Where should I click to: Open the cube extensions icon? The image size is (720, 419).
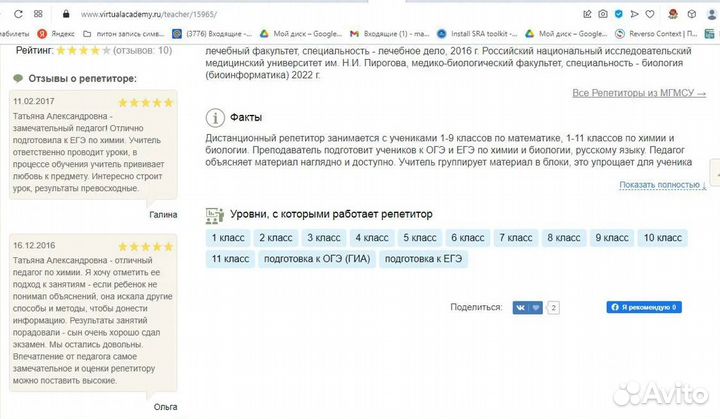tap(692, 14)
